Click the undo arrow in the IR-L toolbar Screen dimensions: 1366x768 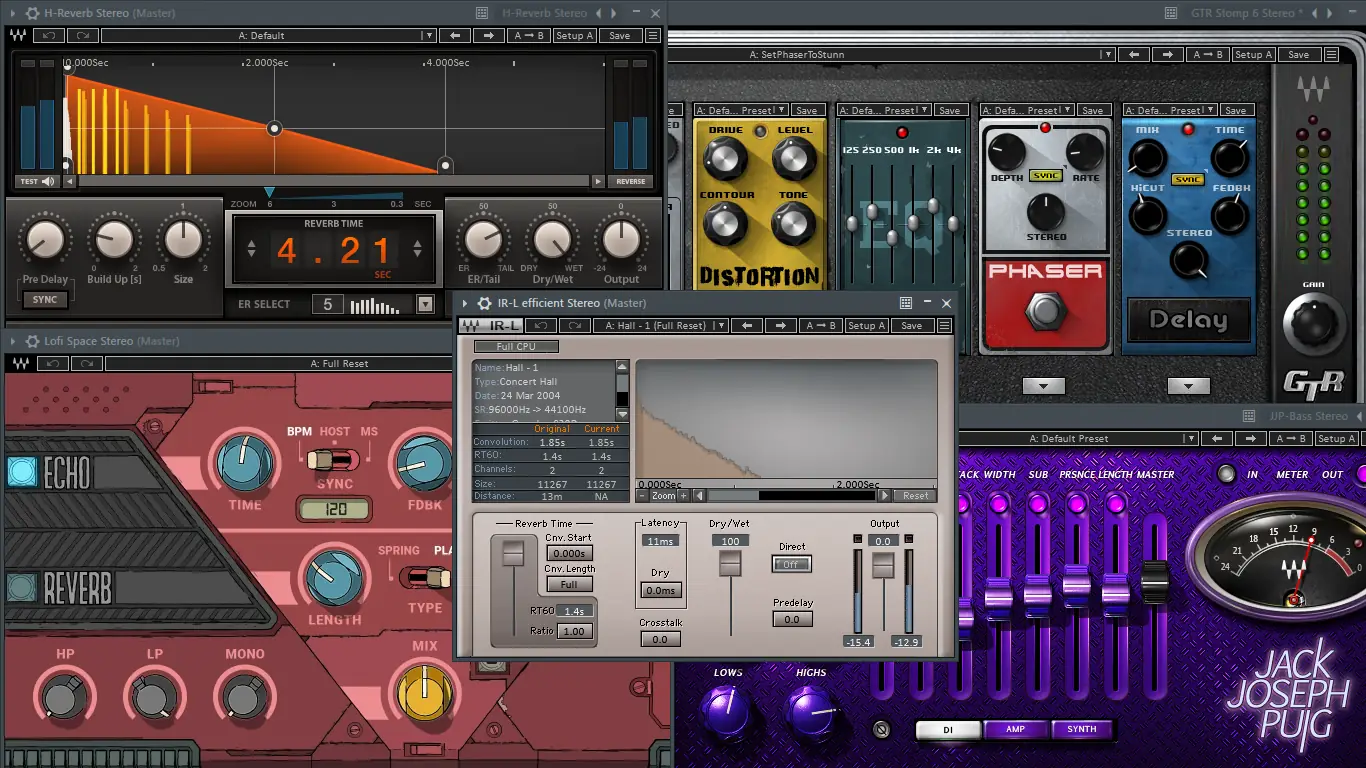pos(539,325)
